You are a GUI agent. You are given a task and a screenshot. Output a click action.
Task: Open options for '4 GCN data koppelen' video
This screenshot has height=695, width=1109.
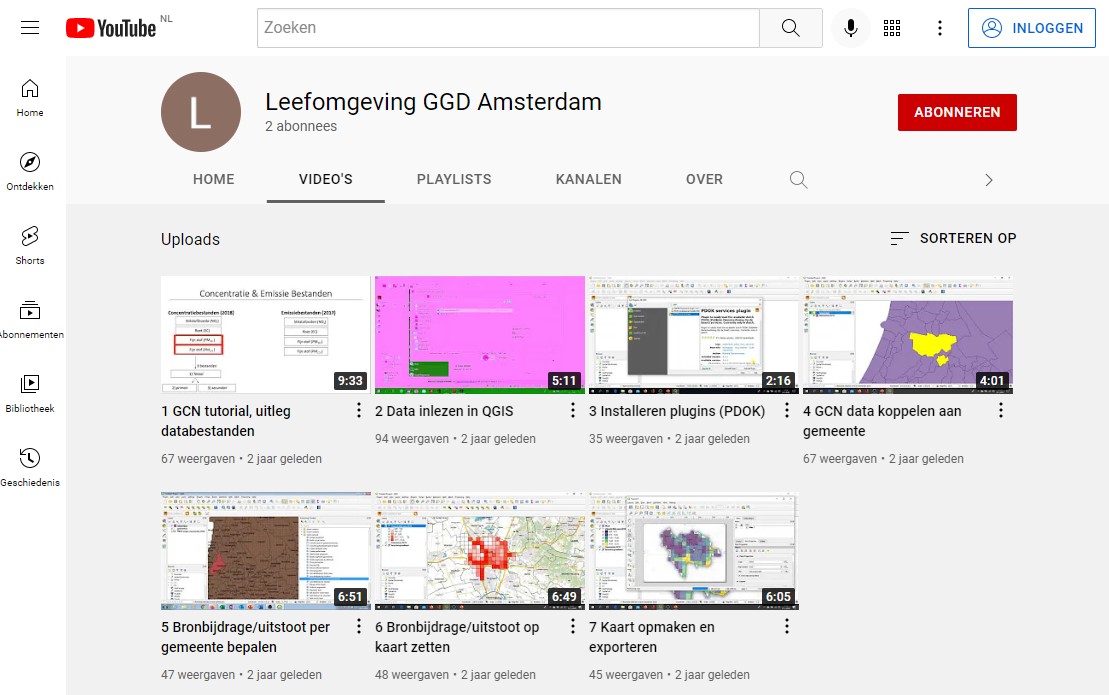(1001, 410)
